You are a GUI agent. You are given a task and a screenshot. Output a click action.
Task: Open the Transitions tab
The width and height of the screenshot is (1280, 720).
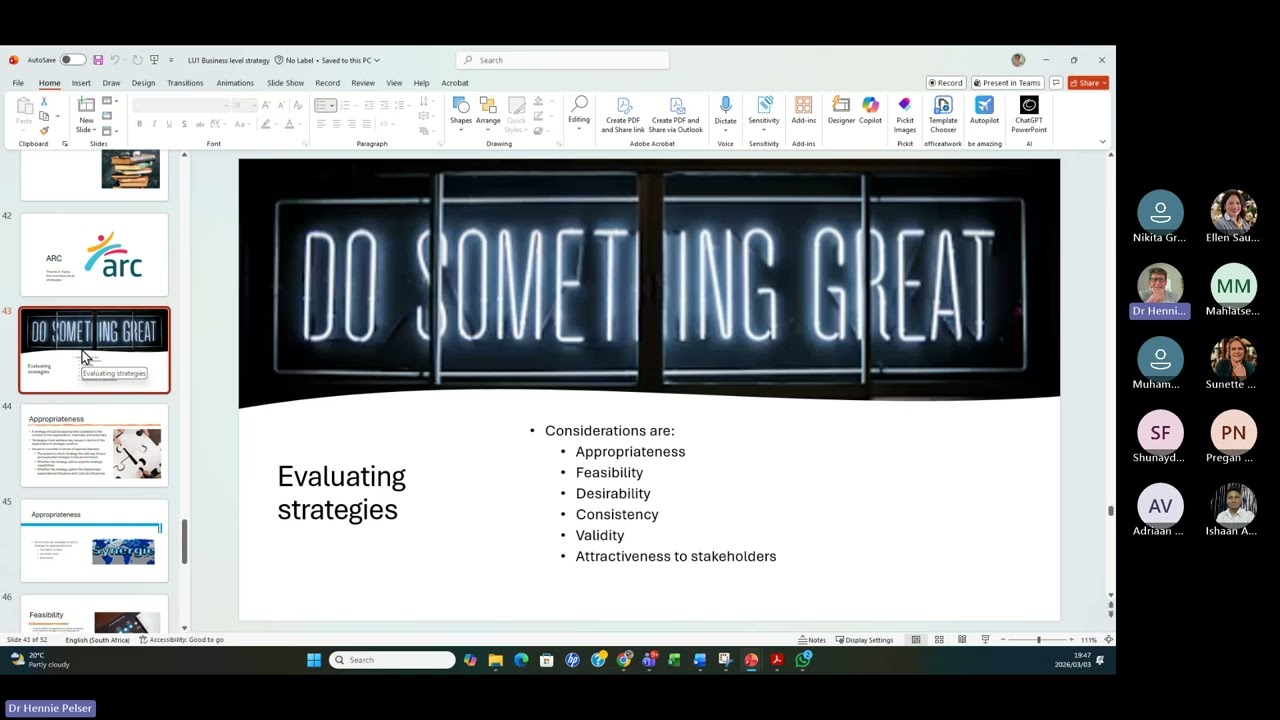pos(185,83)
